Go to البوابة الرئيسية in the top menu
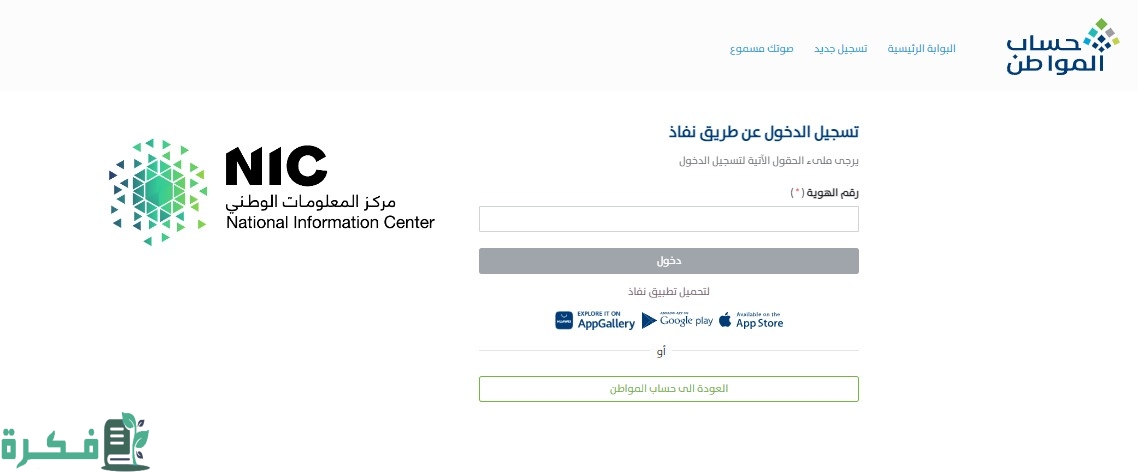 921,48
